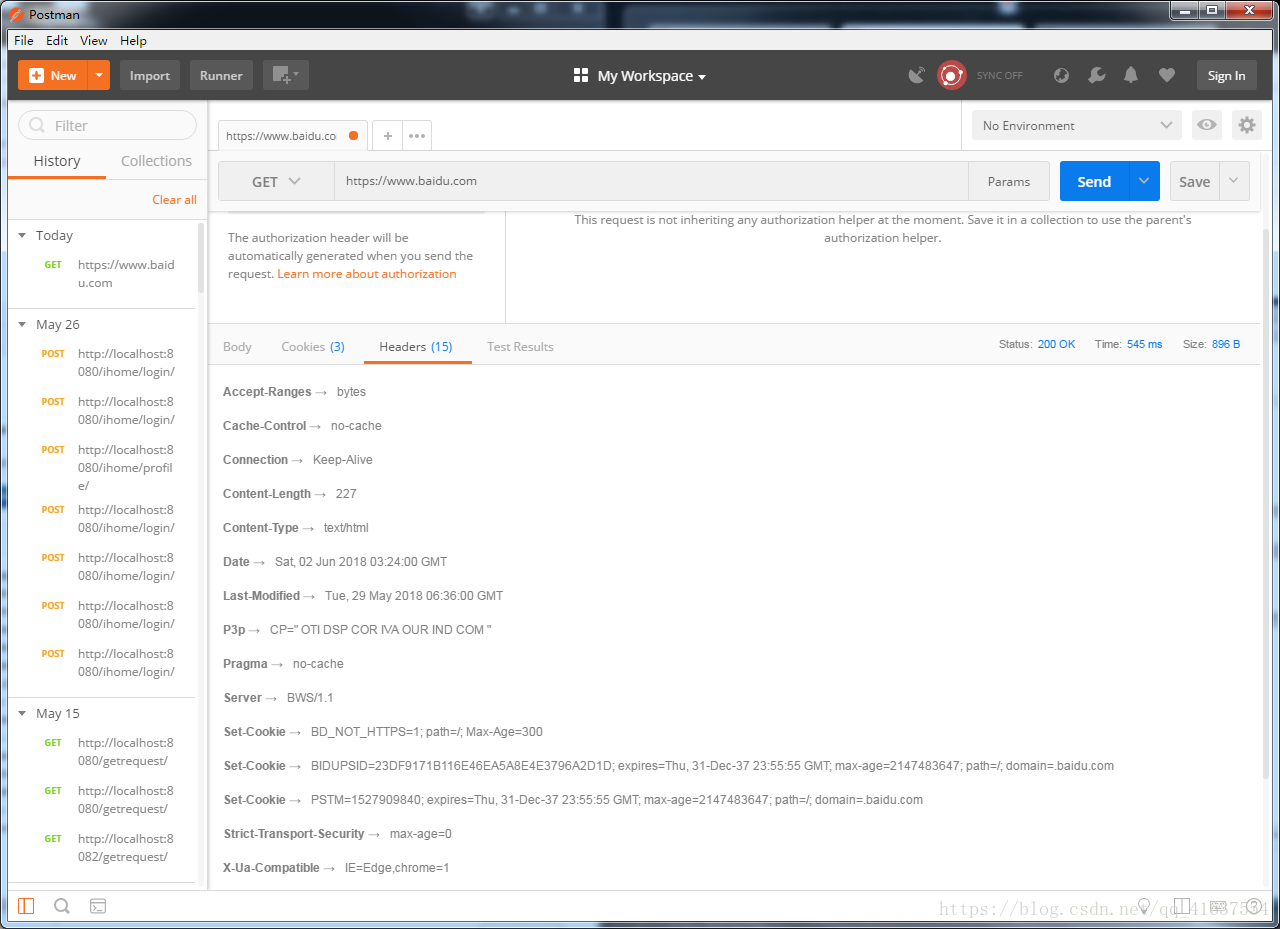The height and width of the screenshot is (929, 1280).
Task: Open the Runner
Action: pos(221,76)
